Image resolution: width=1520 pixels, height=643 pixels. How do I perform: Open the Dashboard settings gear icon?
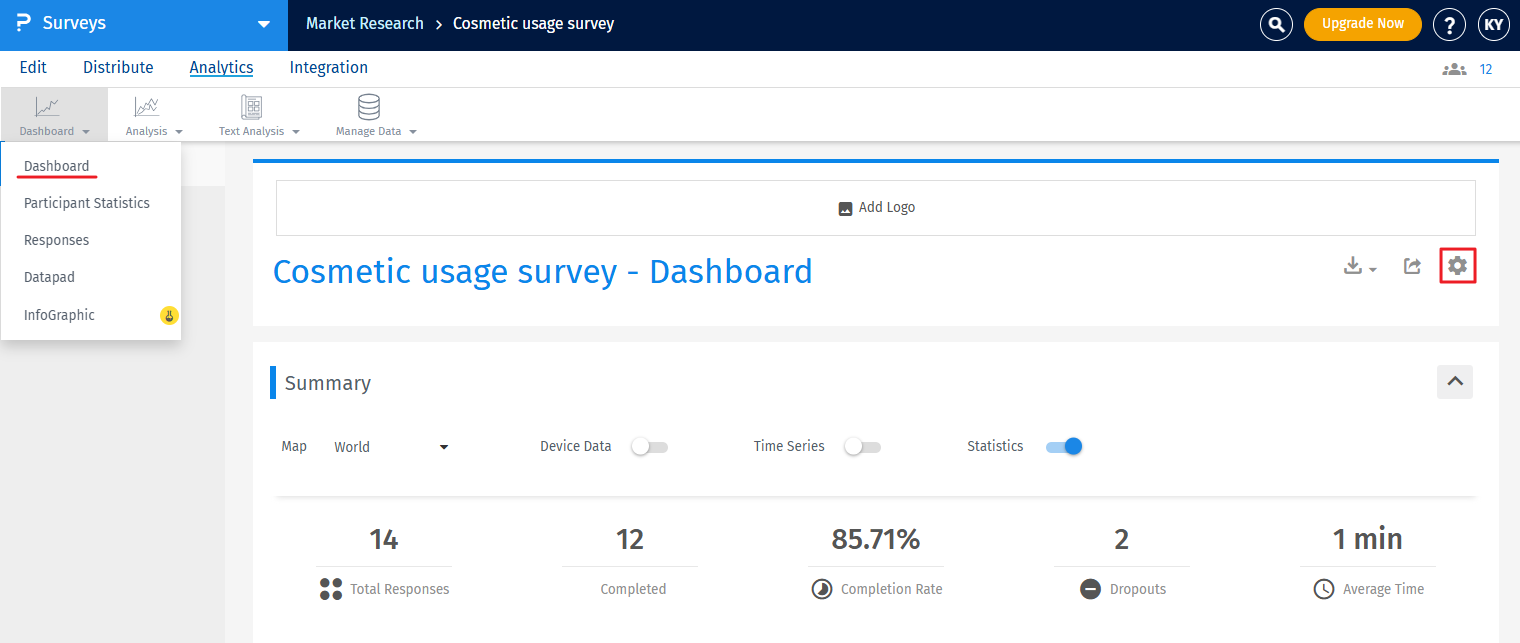tap(1457, 265)
